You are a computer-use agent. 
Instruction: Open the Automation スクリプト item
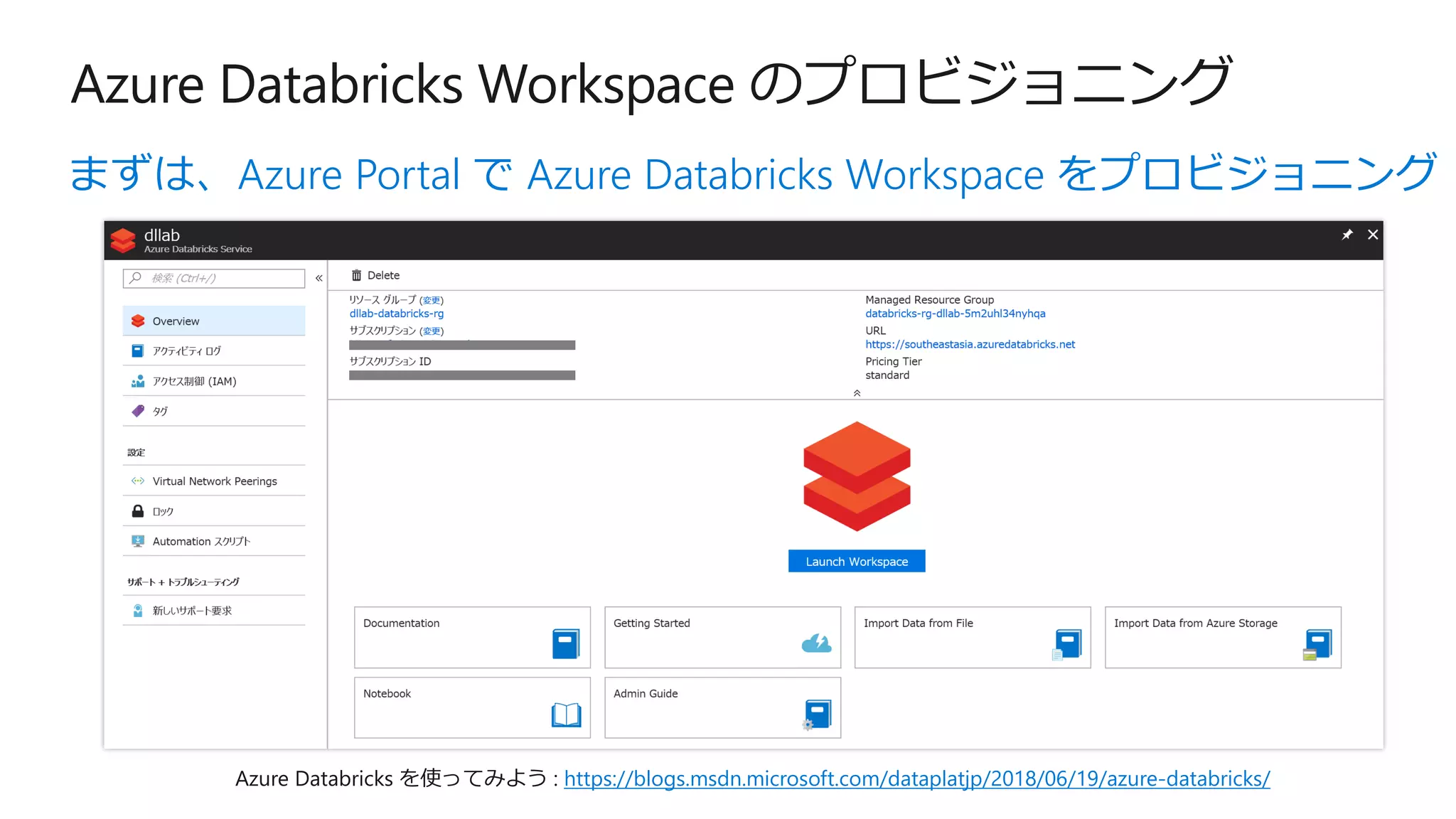(x=201, y=542)
